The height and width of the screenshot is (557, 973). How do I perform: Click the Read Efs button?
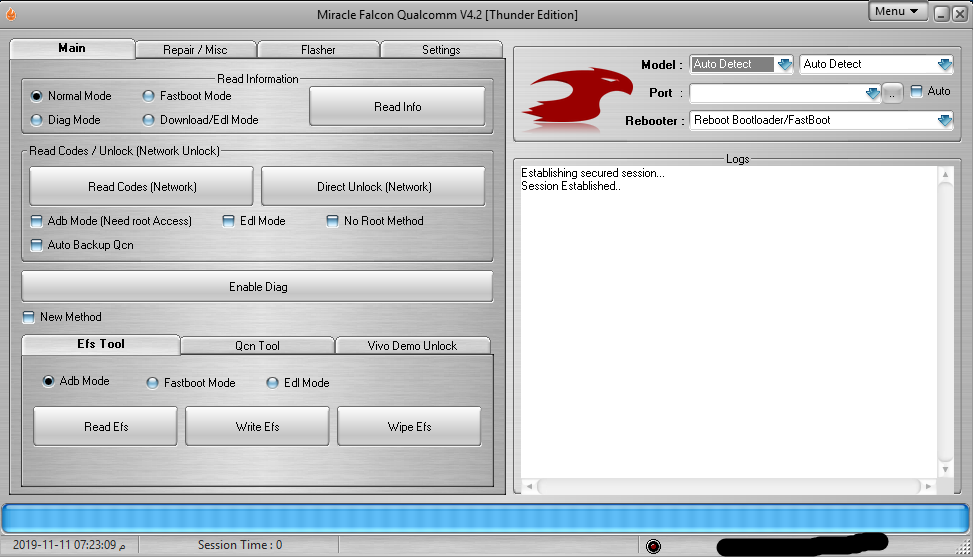point(105,427)
